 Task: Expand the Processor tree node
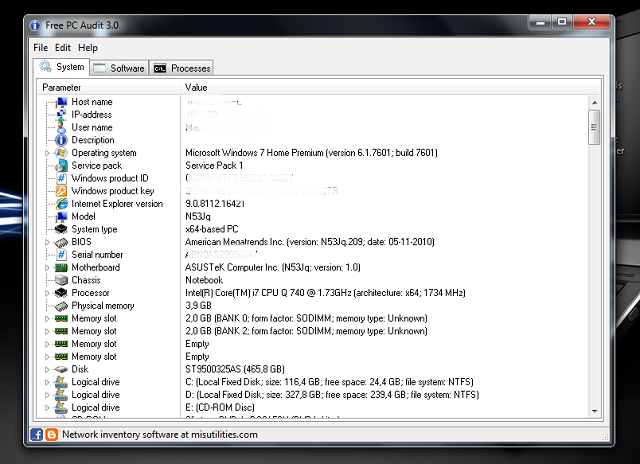(47, 293)
